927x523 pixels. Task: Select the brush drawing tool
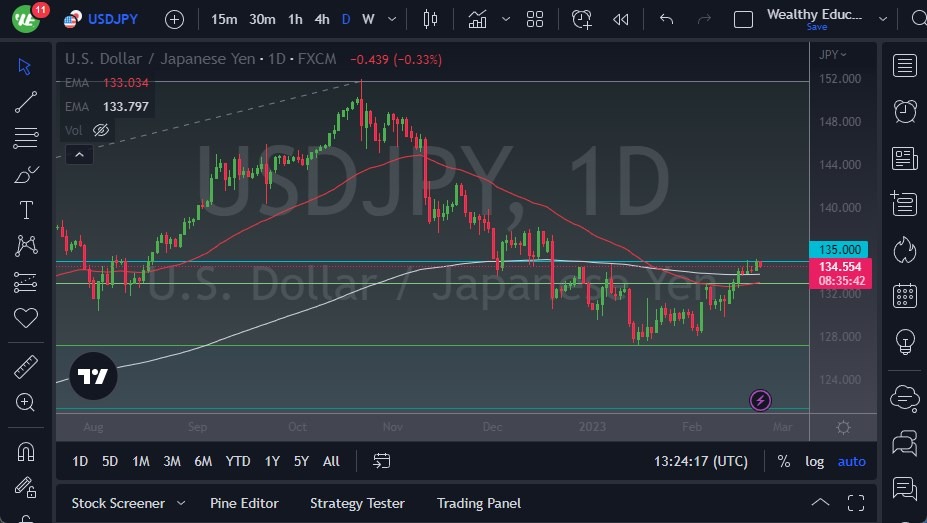(25, 174)
